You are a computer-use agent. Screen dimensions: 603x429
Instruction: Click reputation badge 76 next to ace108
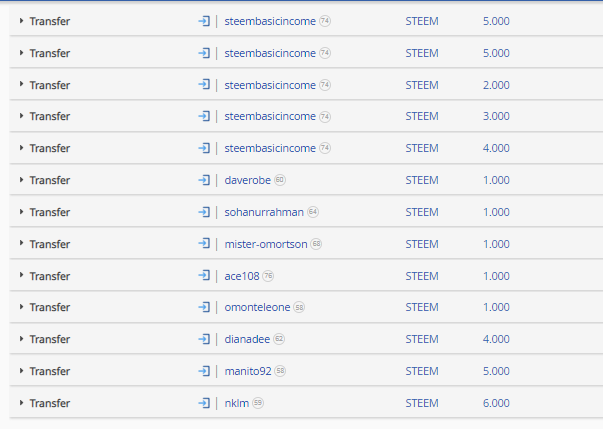pyautogui.click(x=268, y=276)
